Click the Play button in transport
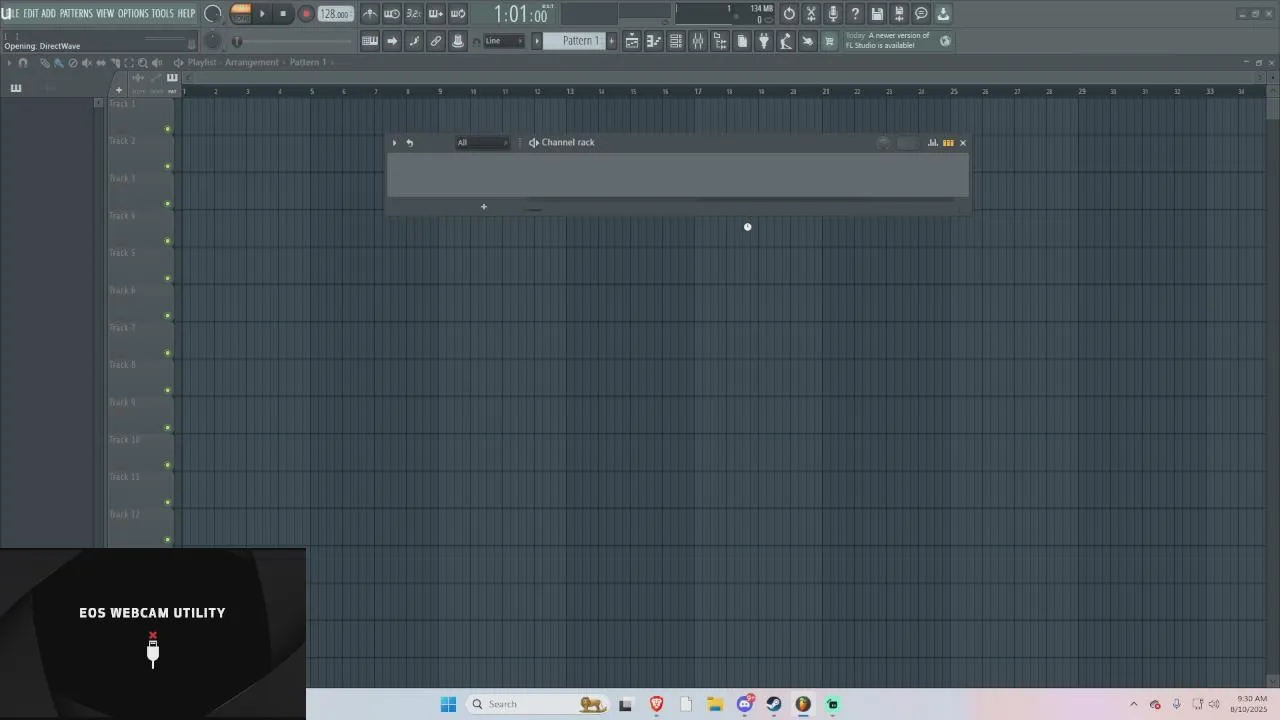Screen dimensions: 1280x720 click(x=263, y=14)
